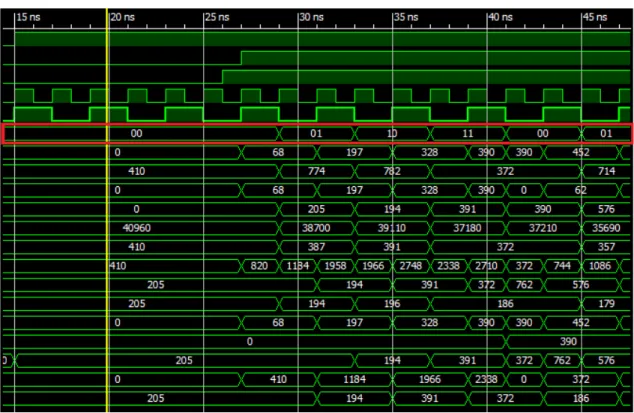Click the 15 ns time ruler marker
The width and height of the screenshot is (634, 413).
pos(28,17)
